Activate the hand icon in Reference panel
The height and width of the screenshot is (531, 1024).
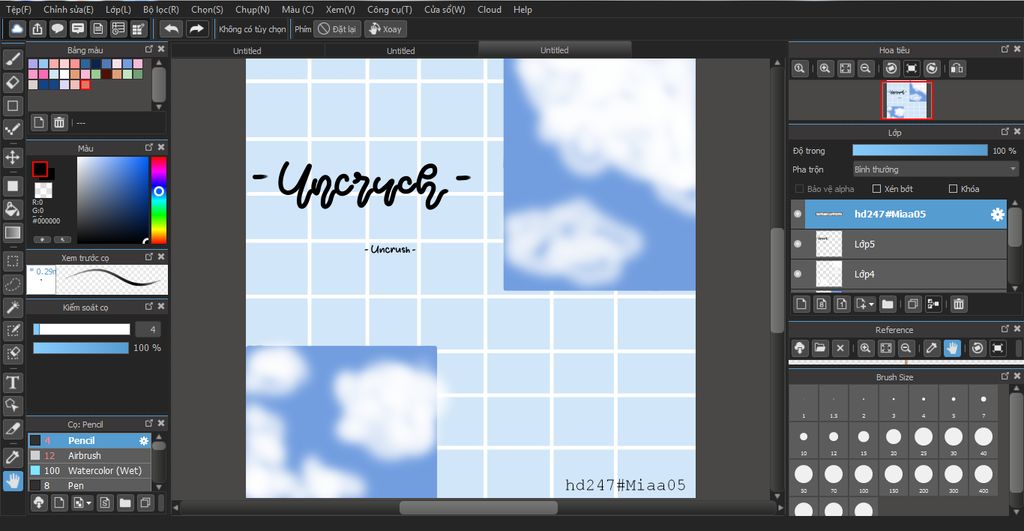pyautogui.click(x=952, y=348)
